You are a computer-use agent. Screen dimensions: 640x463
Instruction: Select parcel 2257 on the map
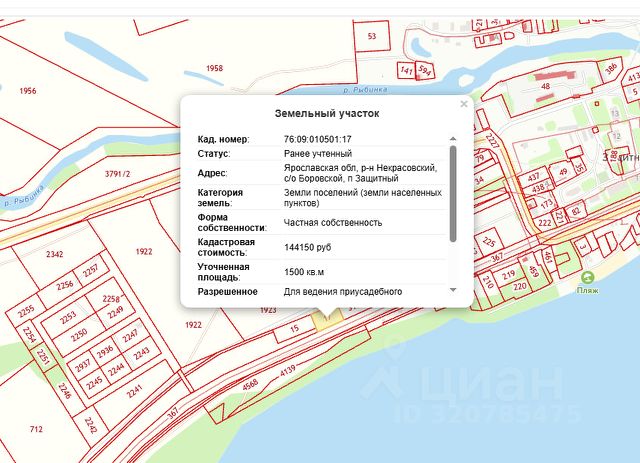(x=91, y=270)
